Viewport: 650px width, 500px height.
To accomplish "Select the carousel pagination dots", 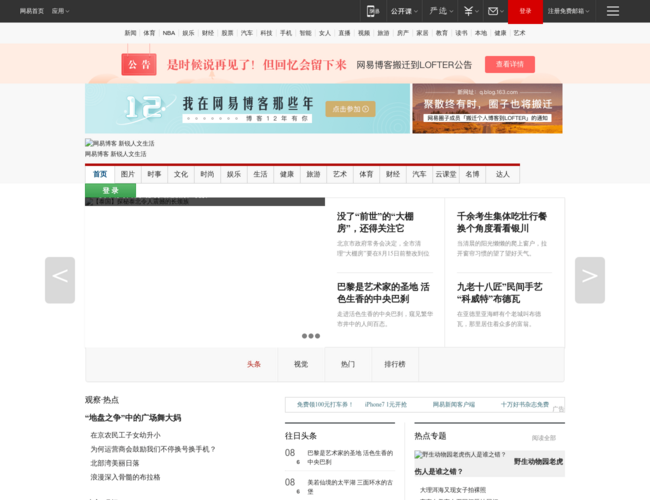I will point(310,336).
